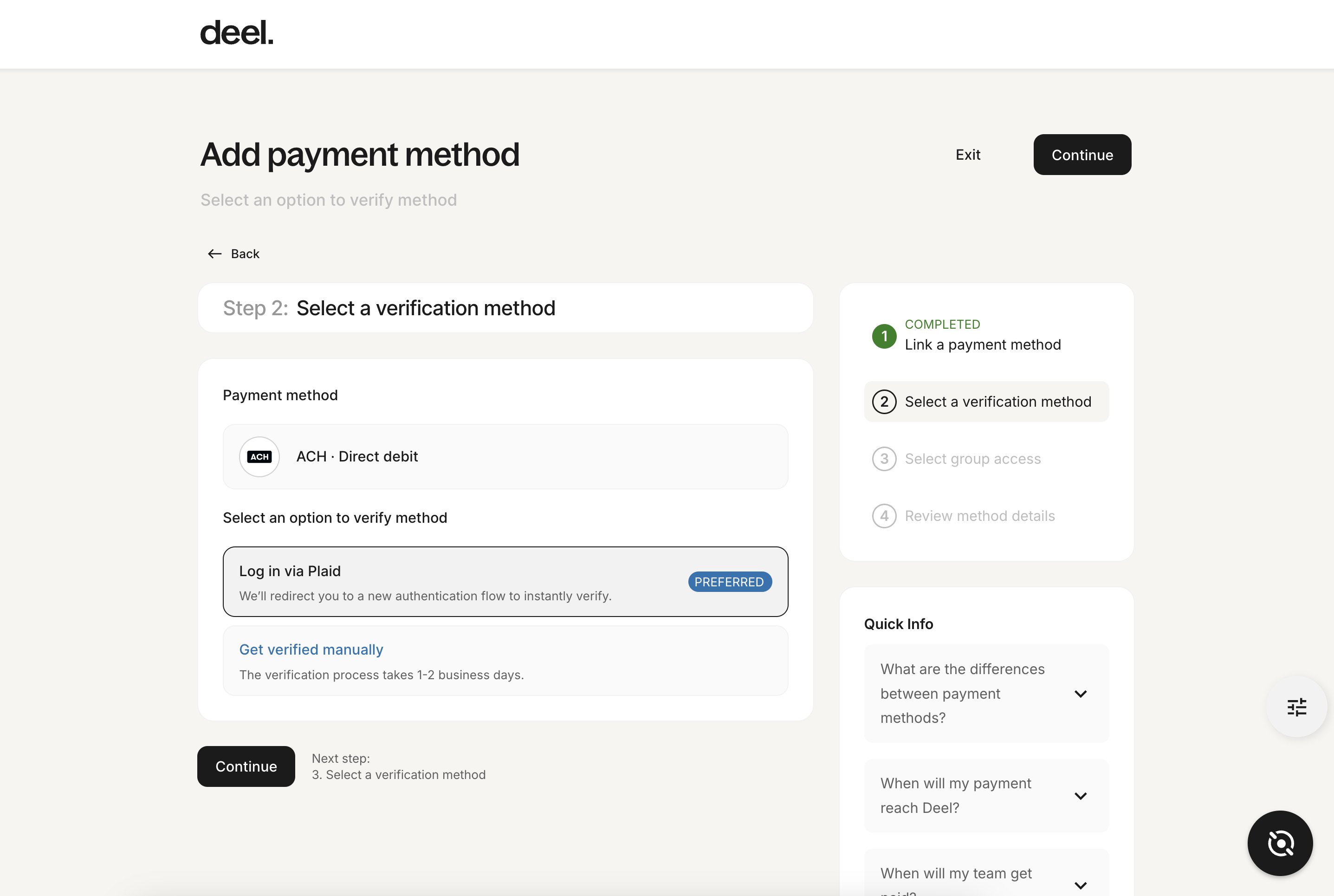Open Review method details step

(979, 516)
